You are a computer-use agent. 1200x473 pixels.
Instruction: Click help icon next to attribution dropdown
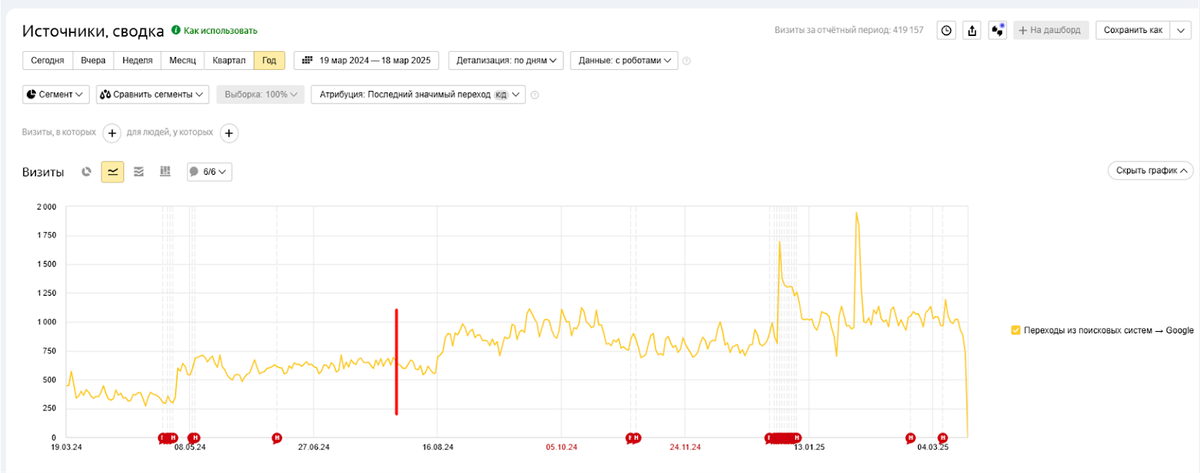click(x=535, y=95)
